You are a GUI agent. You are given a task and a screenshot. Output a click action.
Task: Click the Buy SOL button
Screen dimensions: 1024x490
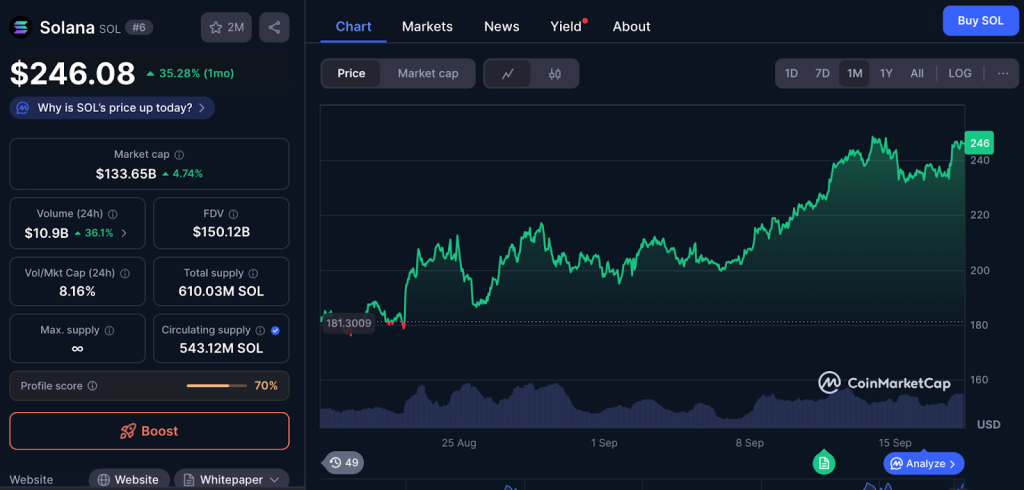tap(980, 20)
